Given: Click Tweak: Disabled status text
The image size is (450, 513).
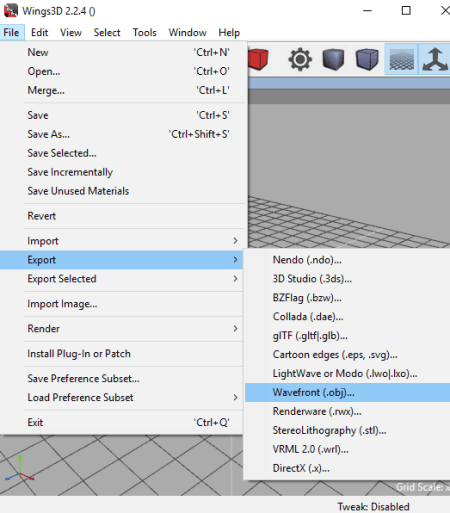Looking at the screenshot, I should coord(373,507).
